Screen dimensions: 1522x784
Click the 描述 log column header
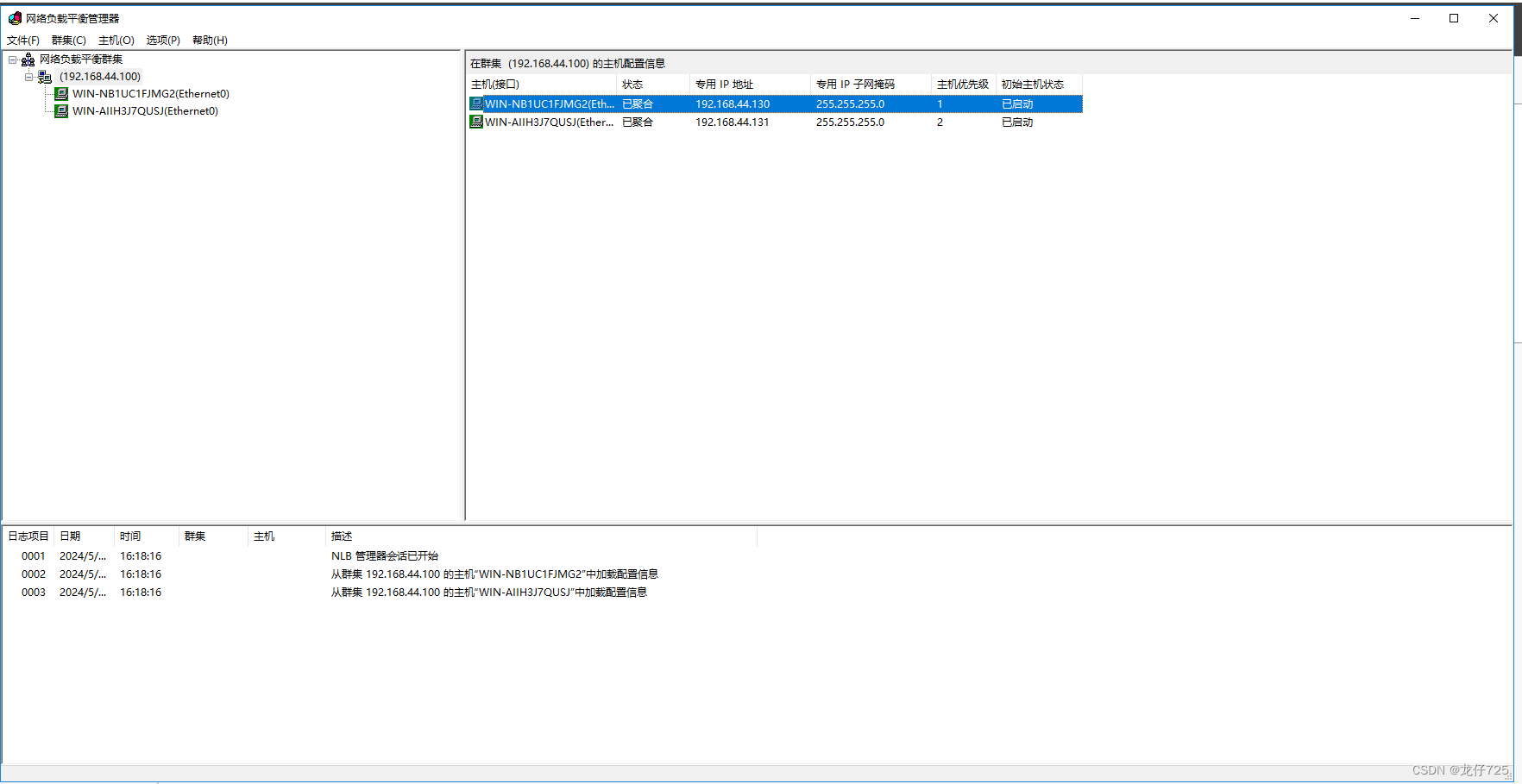click(541, 536)
